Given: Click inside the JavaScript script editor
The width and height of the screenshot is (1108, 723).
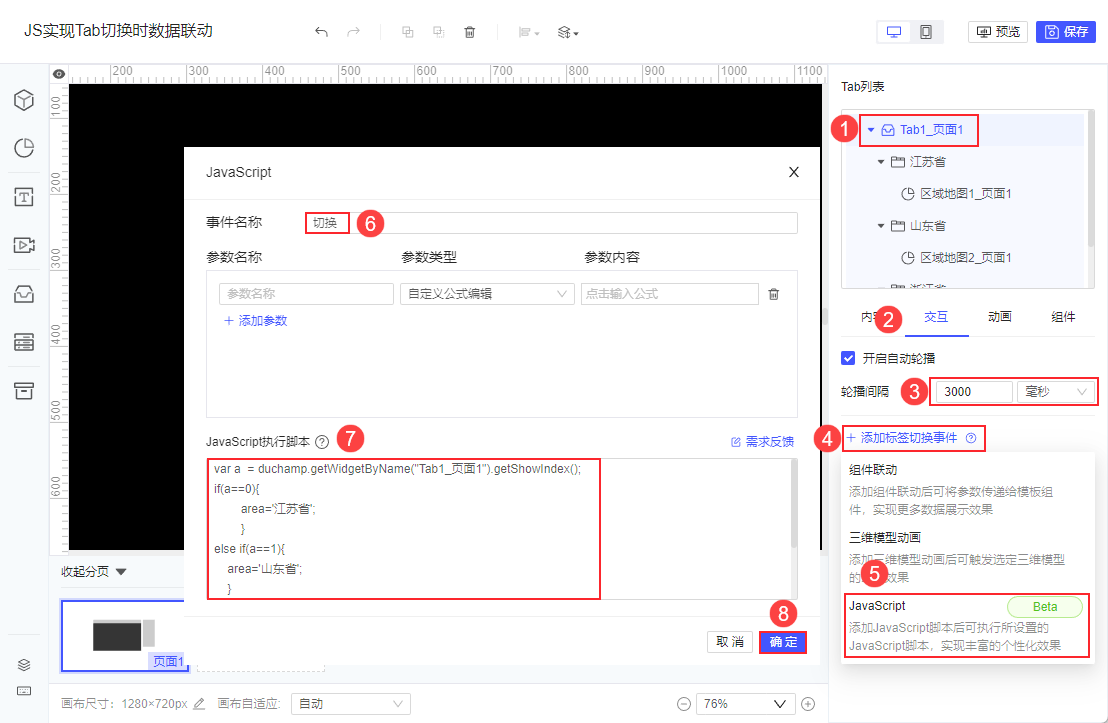Looking at the screenshot, I should click(498, 529).
